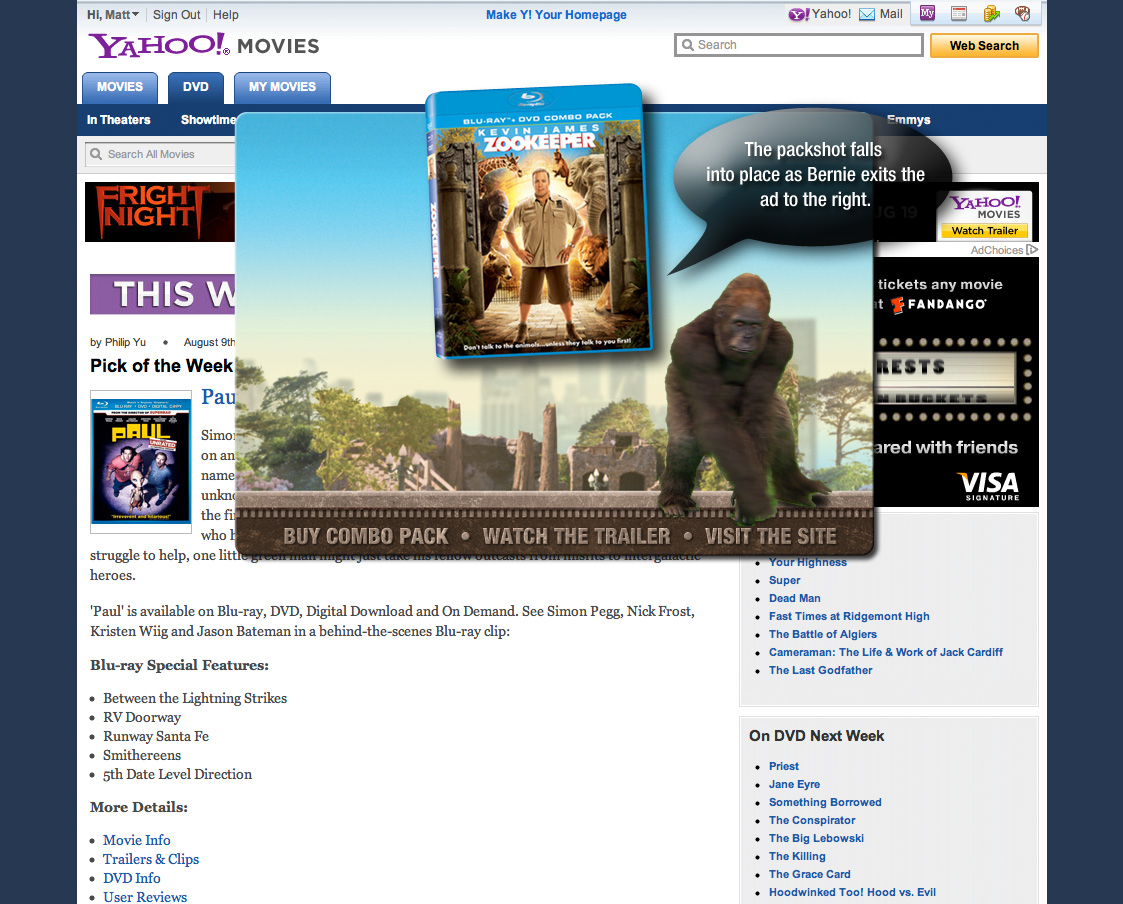Viewport: 1123px width, 904px height.
Task: Open the User Reviews link
Action: (145, 896)
